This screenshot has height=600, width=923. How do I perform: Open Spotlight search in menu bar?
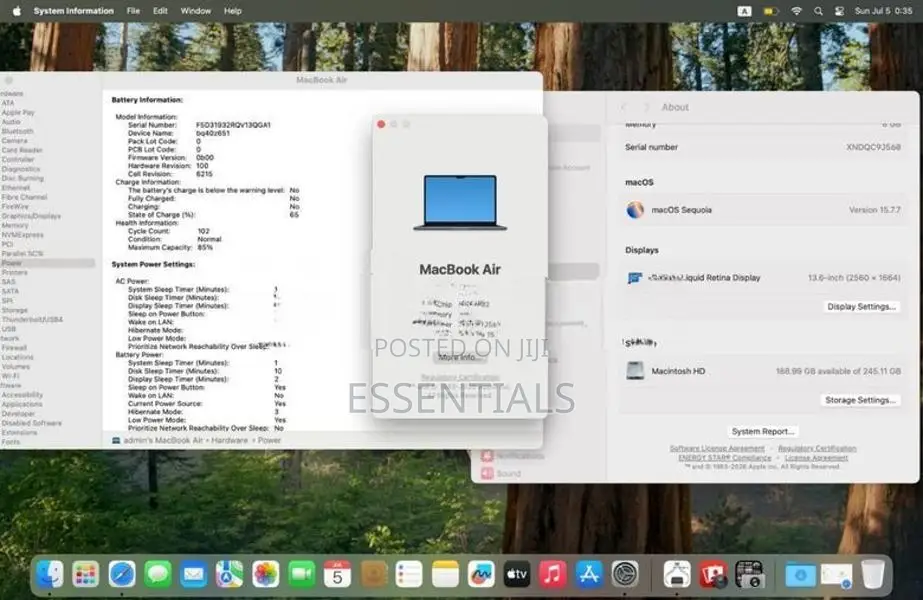click(x=818, y=11)
